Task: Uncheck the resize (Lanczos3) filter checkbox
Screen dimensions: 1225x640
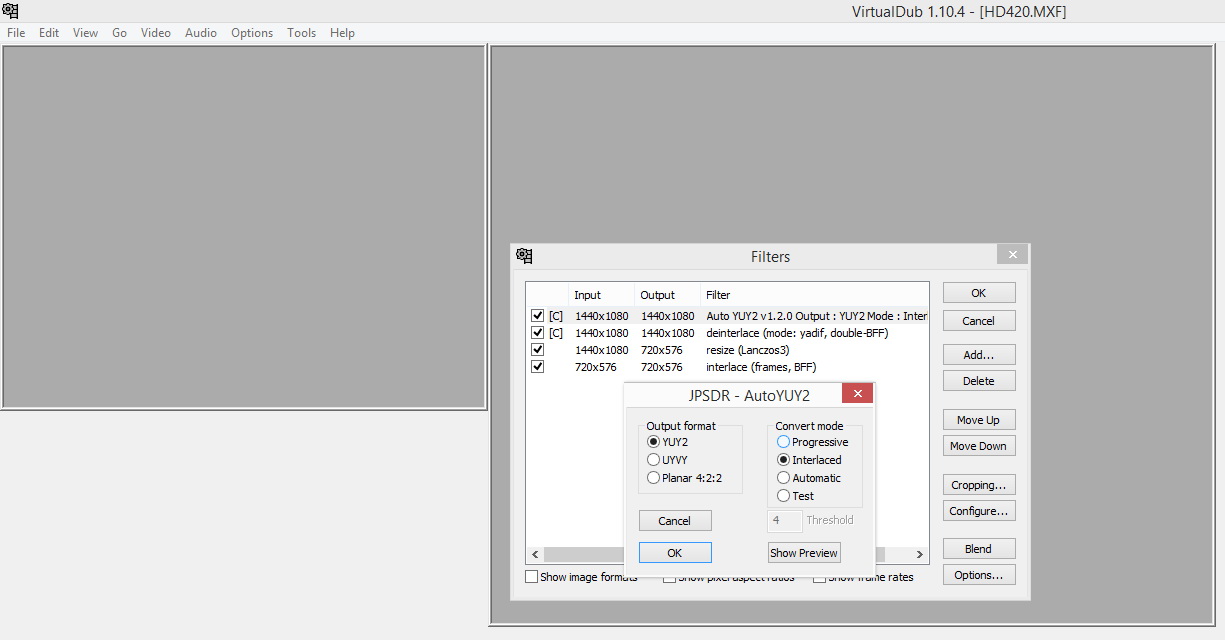Action: pyautogui.click(x=538, y=350)
